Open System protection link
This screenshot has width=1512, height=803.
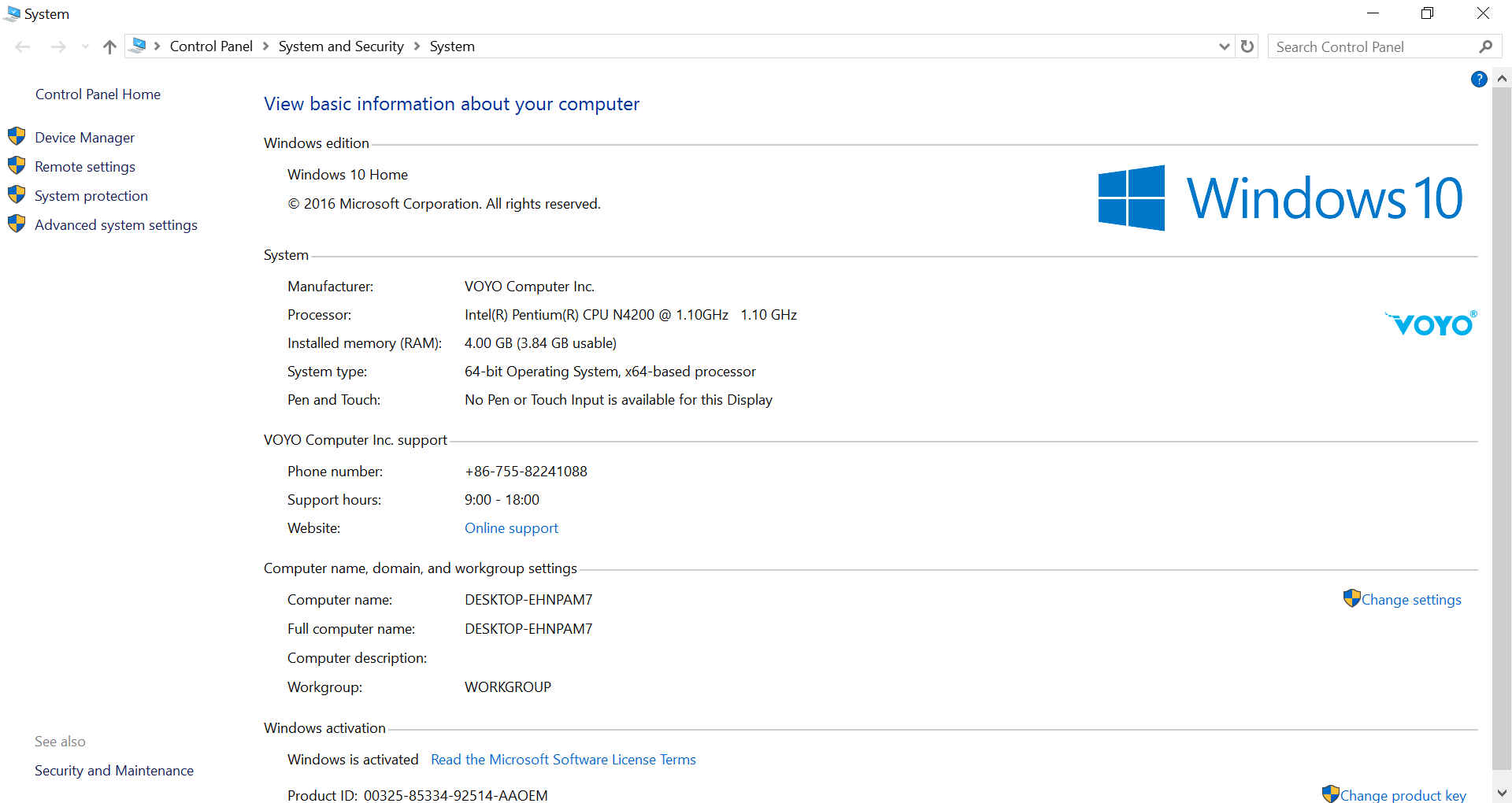(91, 196)
